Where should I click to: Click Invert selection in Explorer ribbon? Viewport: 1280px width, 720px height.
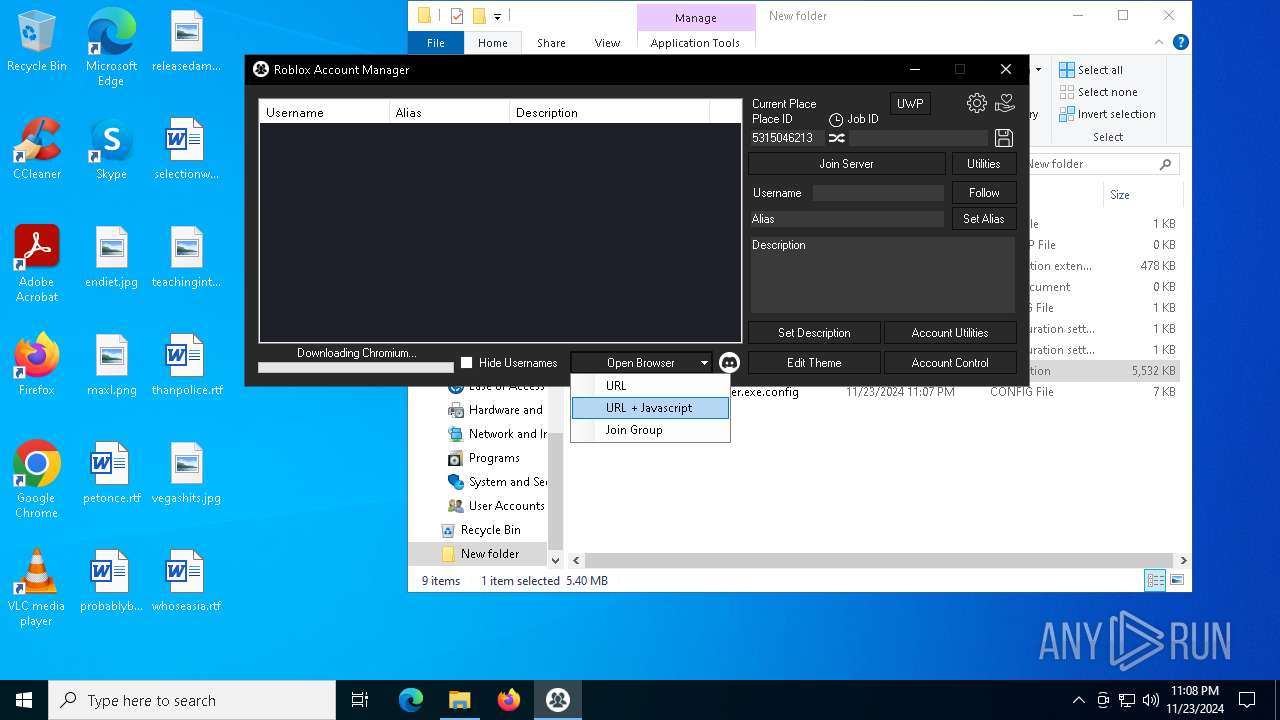pos(1107,114)
